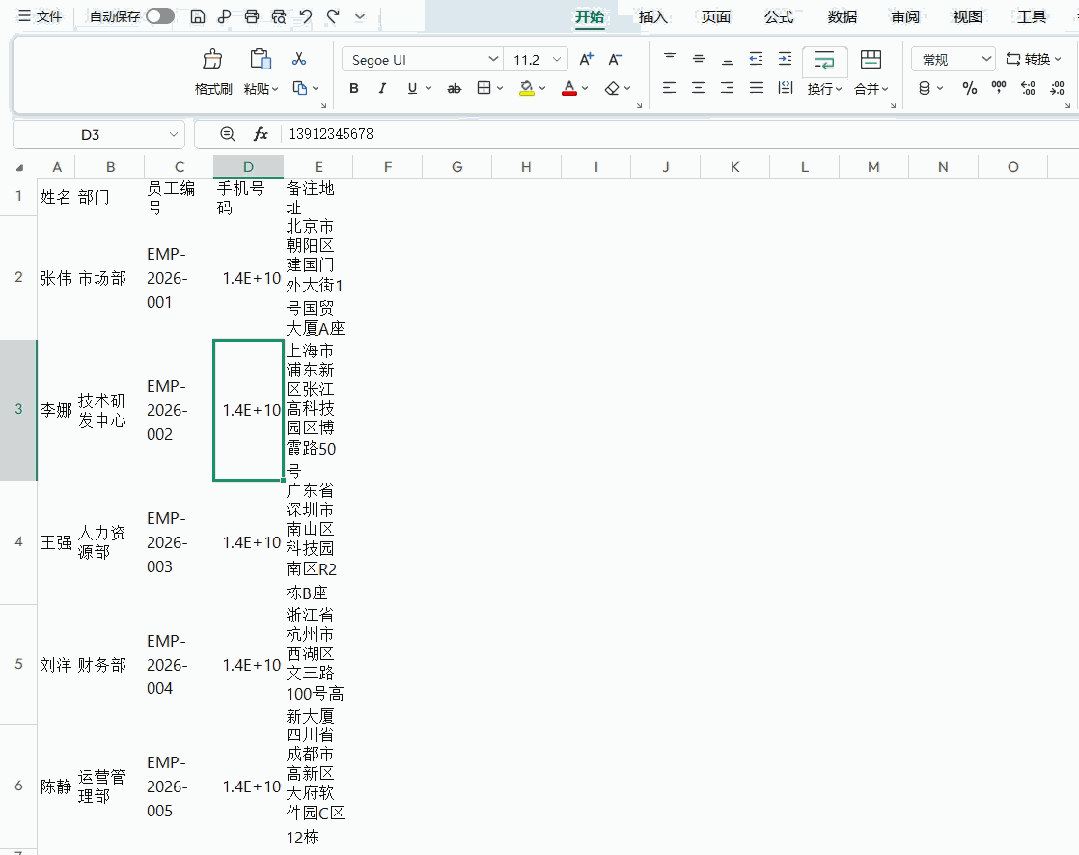This screenshot has width=1079, height=855.
Task: Open the File (文件) menu
Action: tap(39, 17)
